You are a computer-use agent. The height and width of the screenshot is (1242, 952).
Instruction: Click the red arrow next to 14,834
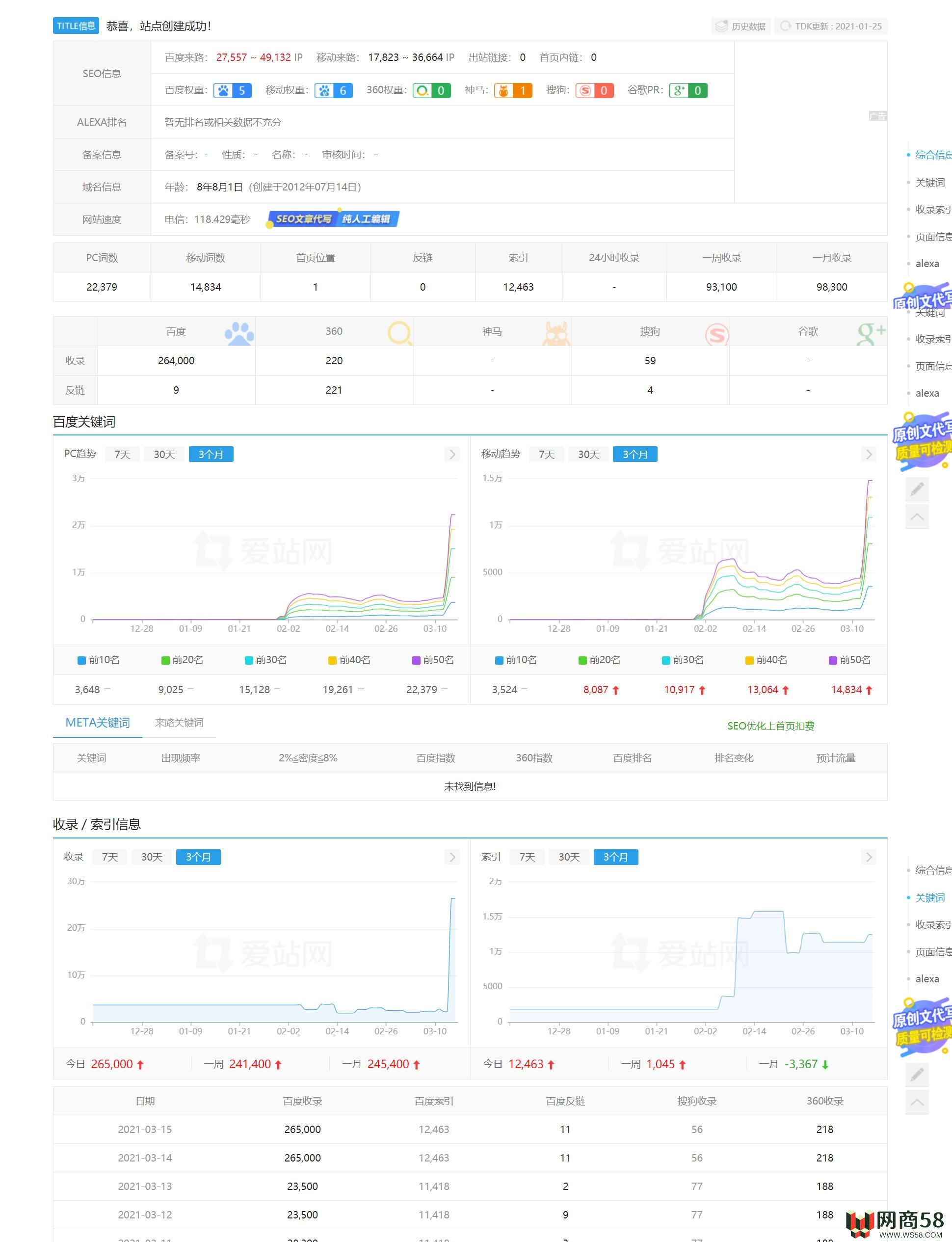pyautogui.click(x=869, y=690)
